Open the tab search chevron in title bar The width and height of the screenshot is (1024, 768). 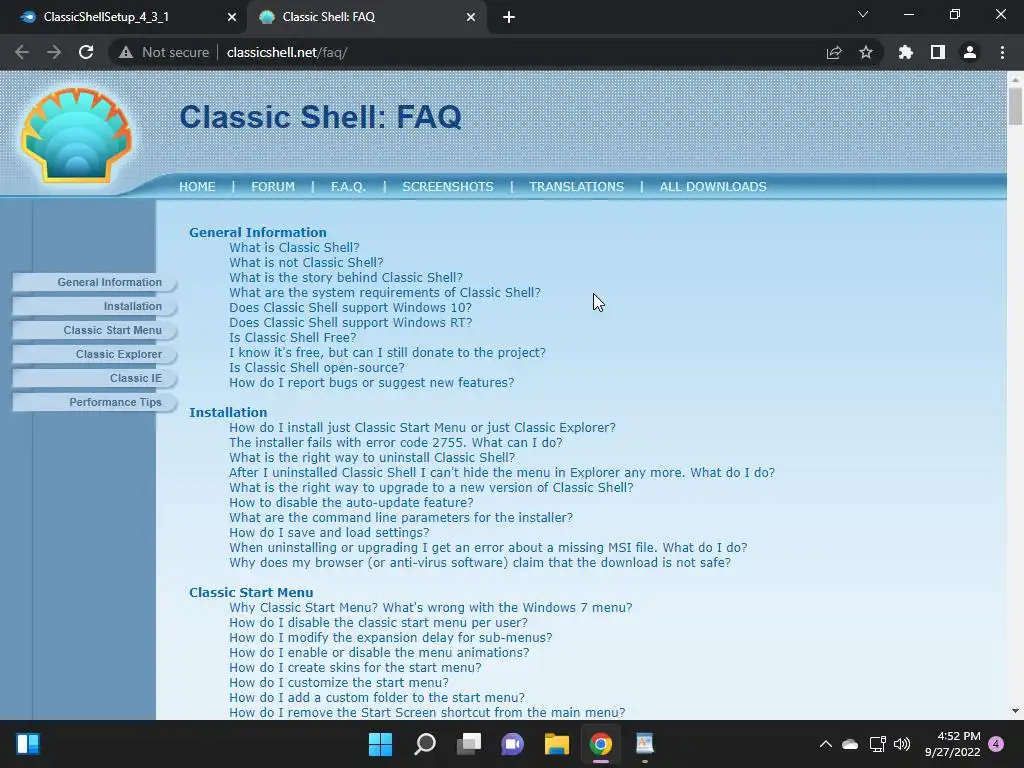[x=863, y=14]
